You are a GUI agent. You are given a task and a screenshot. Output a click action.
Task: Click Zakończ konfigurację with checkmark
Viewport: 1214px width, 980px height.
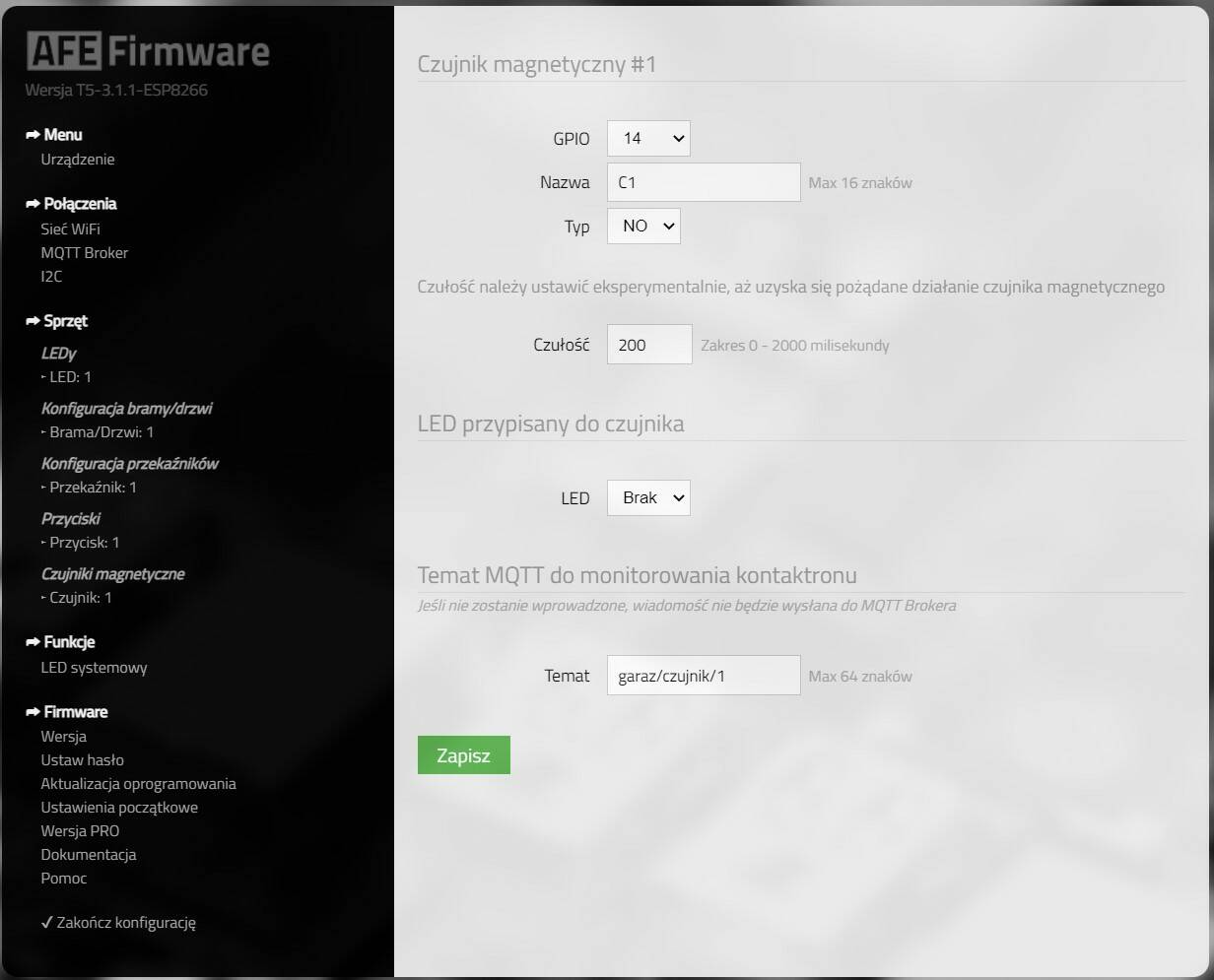point(119,923)
